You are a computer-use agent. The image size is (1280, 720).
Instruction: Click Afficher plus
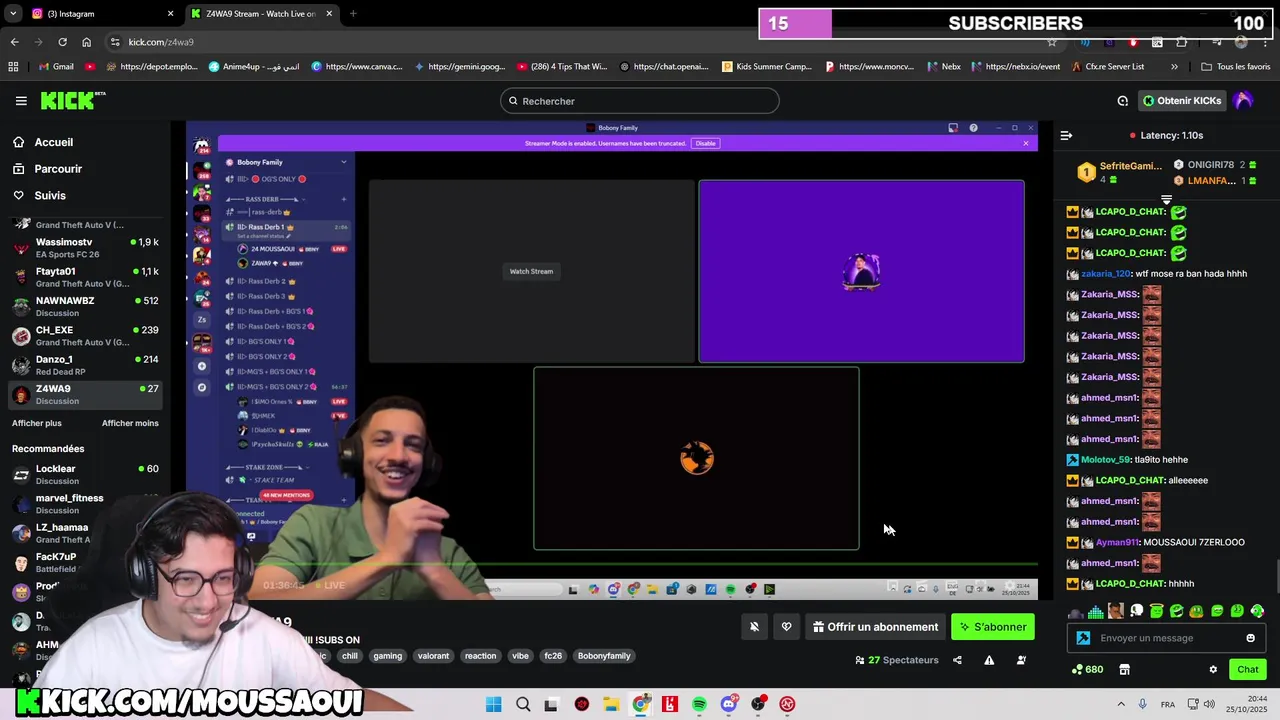tap(37, 423)
